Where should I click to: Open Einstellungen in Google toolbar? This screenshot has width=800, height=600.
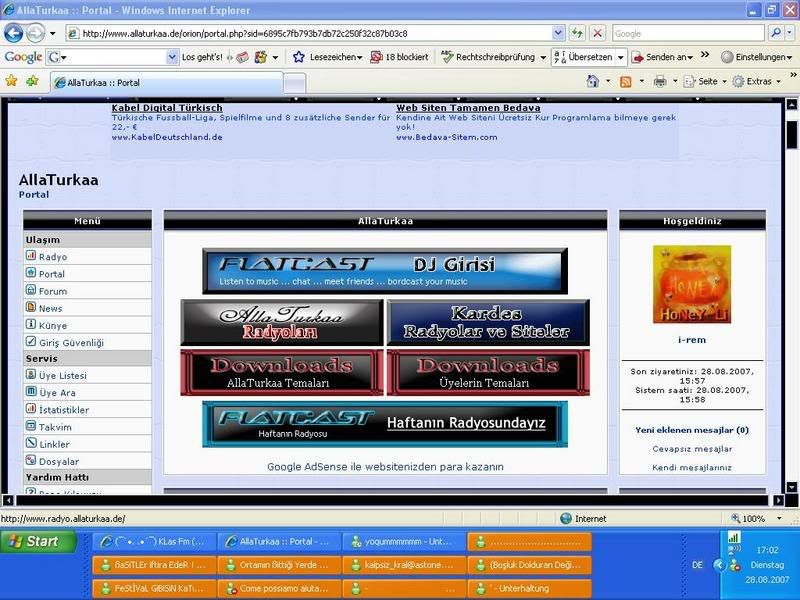coord(756,57)
